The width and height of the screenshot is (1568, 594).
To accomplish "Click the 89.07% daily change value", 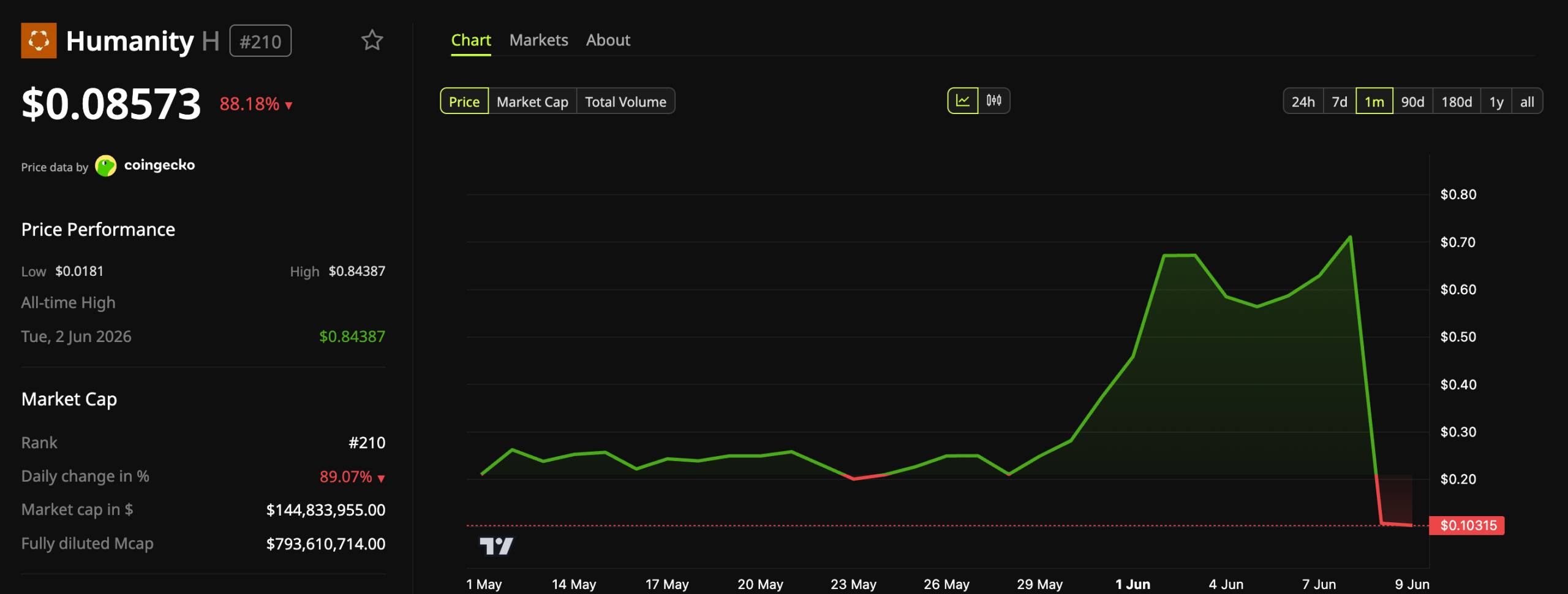I will [352, 477].
